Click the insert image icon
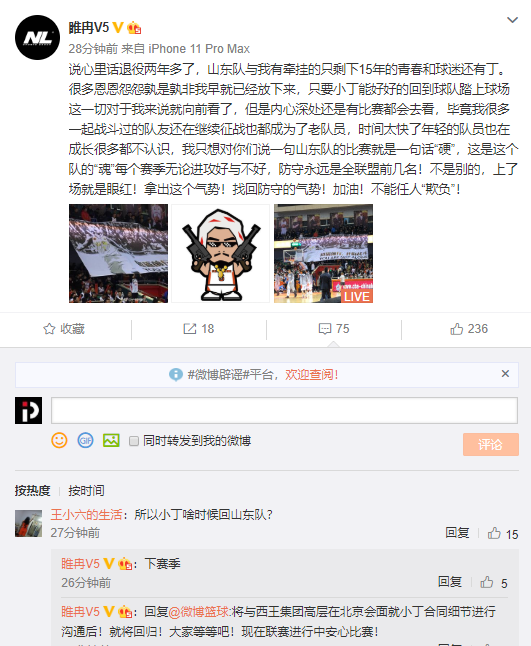 pyautogui.click(x=111, y=440)
